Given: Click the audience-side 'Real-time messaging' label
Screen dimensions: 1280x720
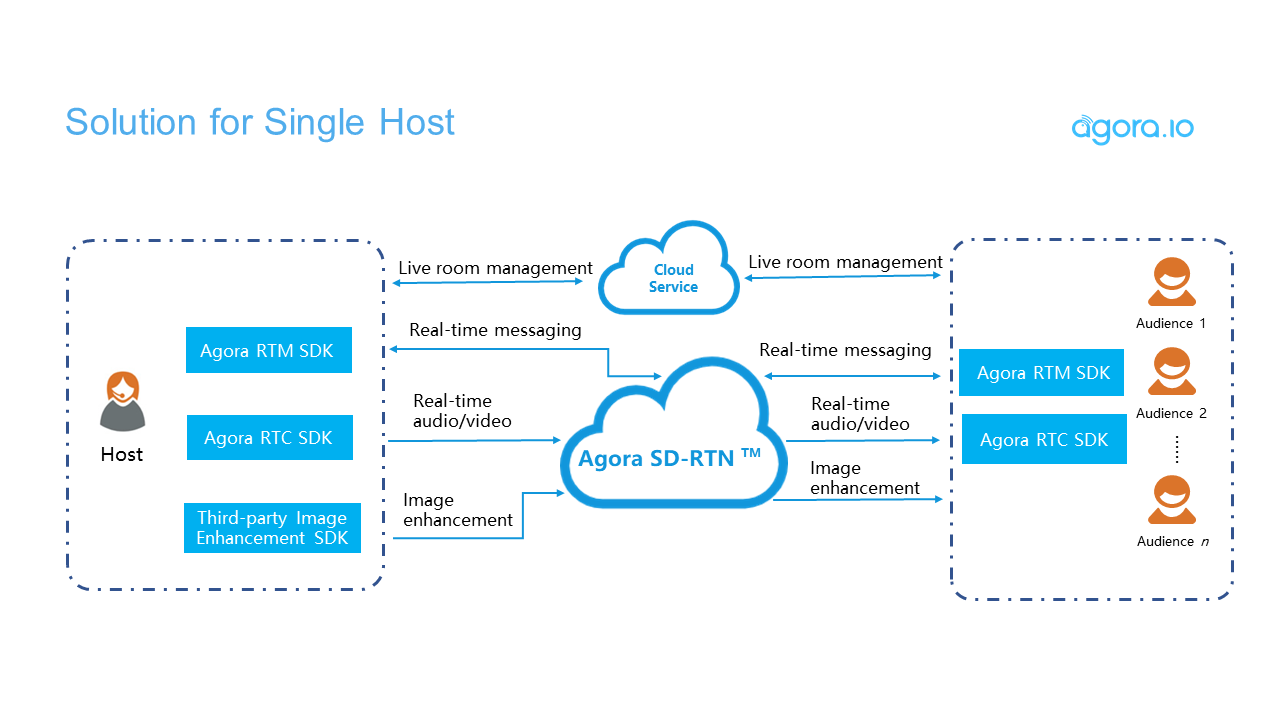Looking at the screenshot, I should coord(845,350).
